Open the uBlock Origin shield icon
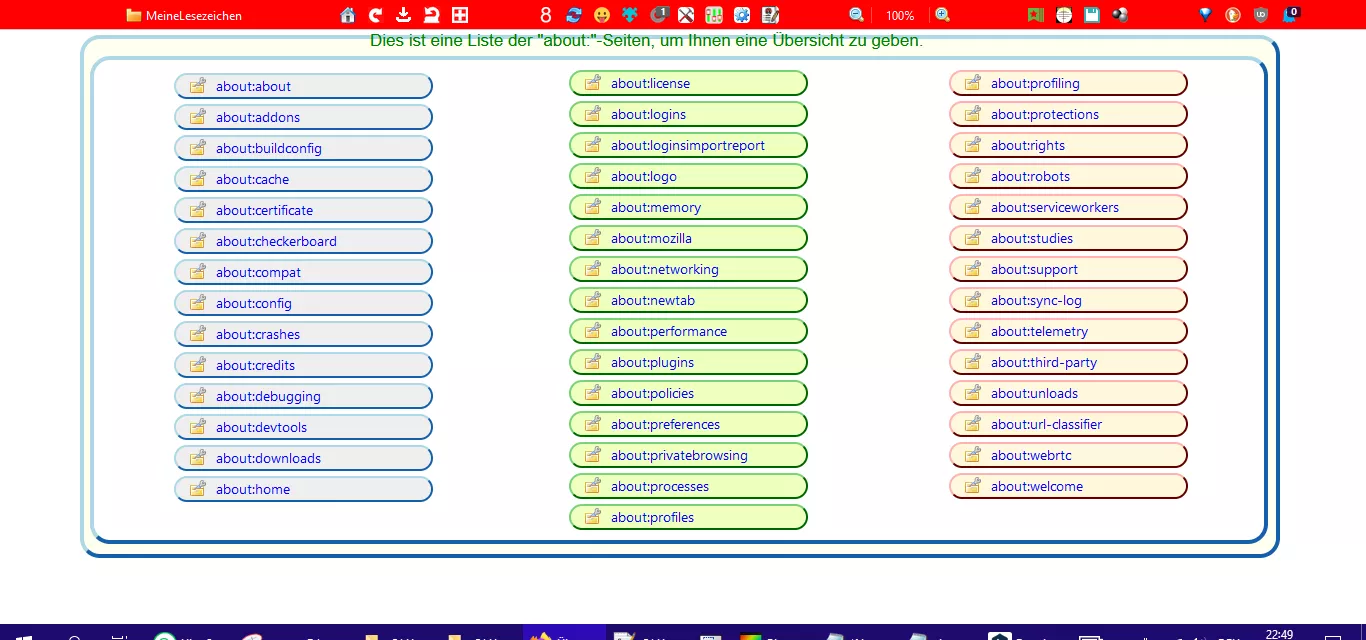Viewport: 1366px width, 640px height. click(1261, 15)
